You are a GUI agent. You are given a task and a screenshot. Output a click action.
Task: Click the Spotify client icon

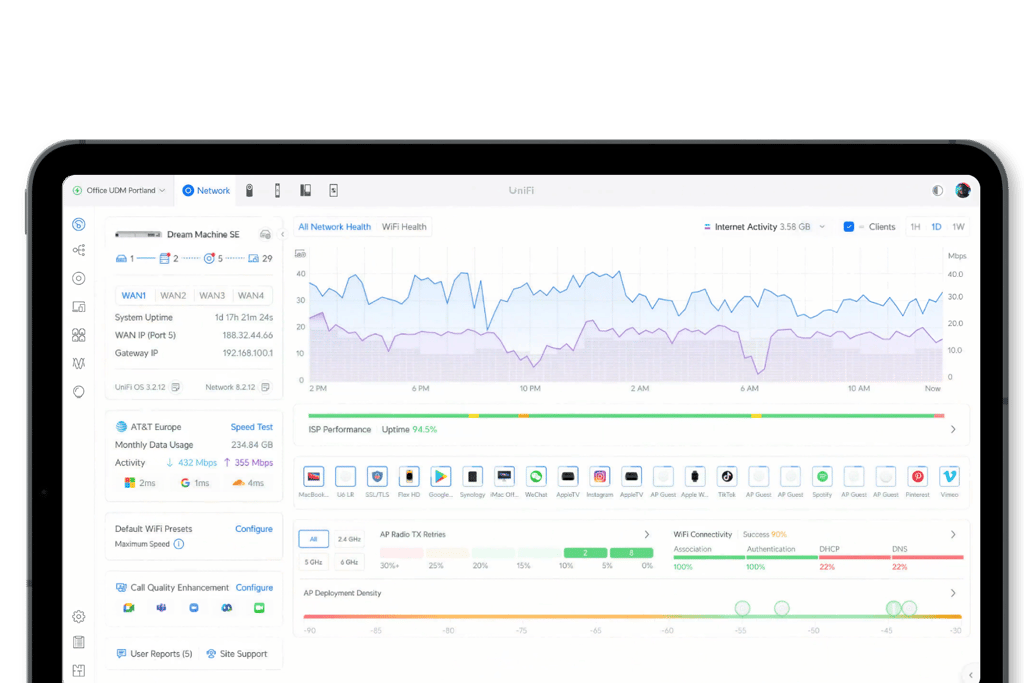click(x=822, y=477)
